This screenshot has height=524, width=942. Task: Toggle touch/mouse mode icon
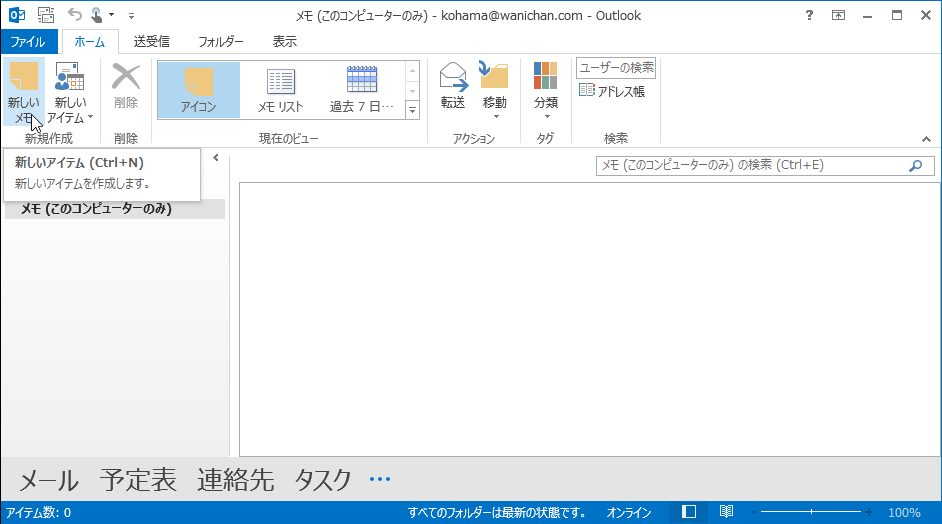coord(96,15)
